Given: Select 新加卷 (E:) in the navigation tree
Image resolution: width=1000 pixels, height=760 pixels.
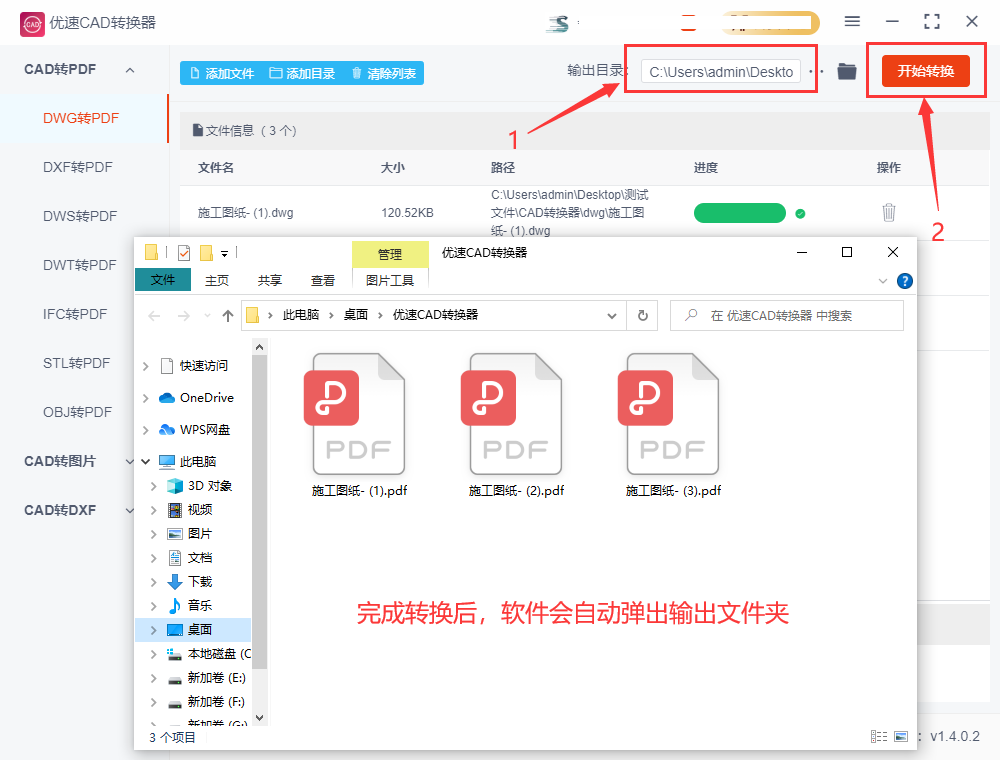Looking at the screenshot, I should 206,678.
